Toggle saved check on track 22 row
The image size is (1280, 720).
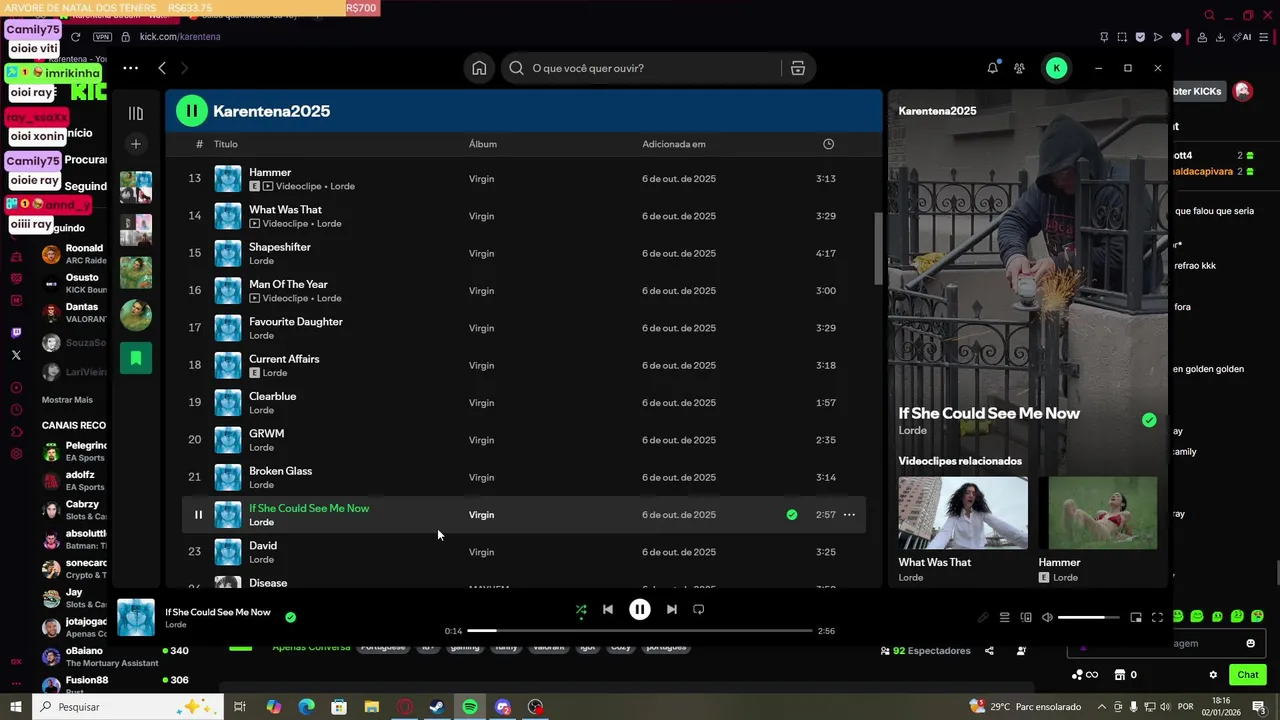point(792,515)
